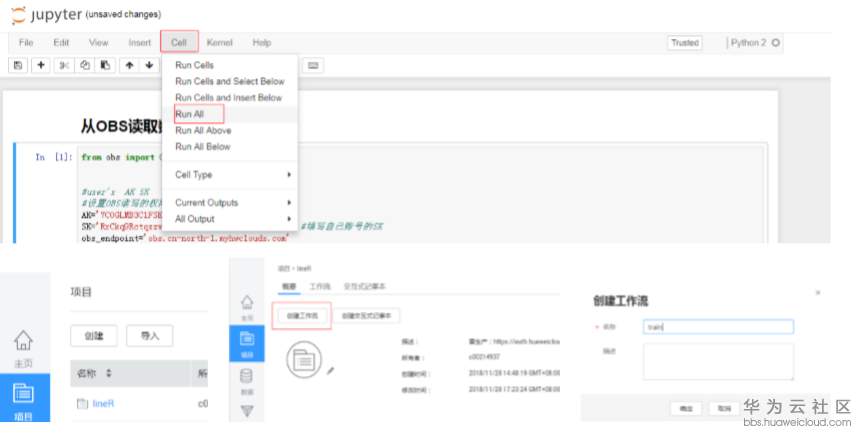Click the obs_endpoint code line

[185, 239]
